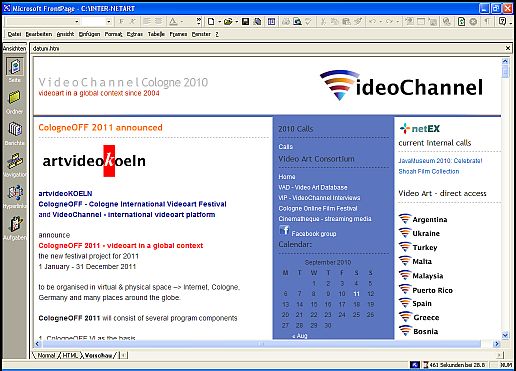Open the Einfügen menu

[x=89, y=34]
